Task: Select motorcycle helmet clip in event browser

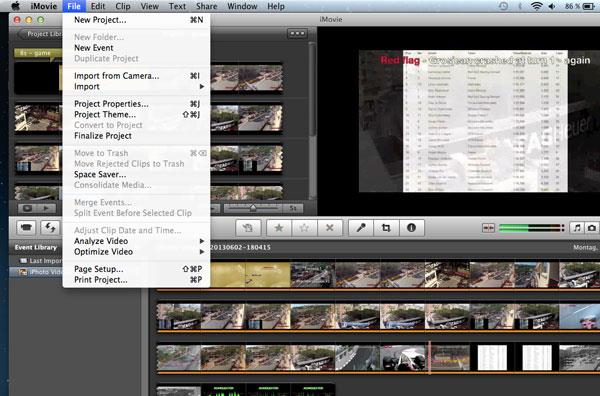Action: tap(403, 358)
